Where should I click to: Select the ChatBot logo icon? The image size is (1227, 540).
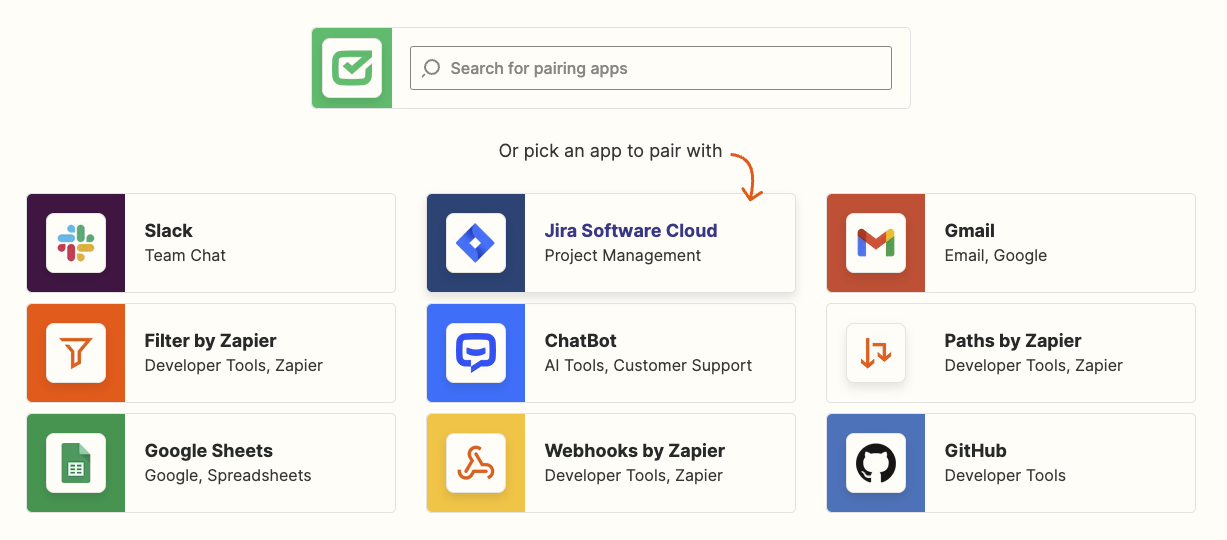476,353
